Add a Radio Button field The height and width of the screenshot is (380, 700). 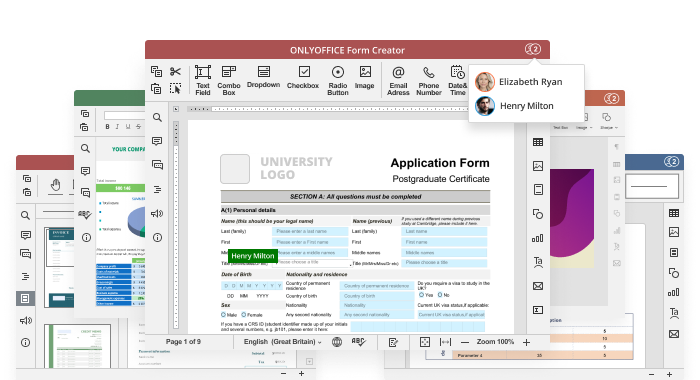point(338,80)
